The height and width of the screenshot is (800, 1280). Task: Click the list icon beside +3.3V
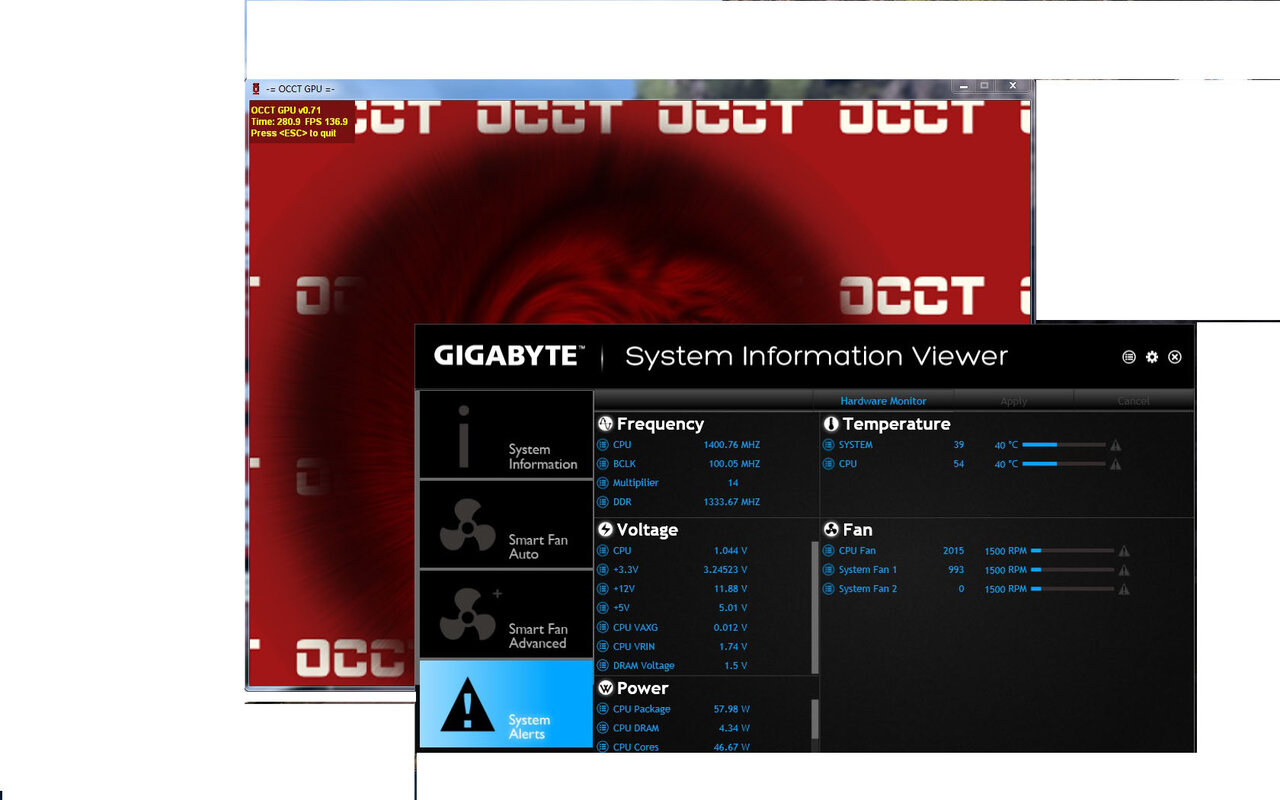603,570
